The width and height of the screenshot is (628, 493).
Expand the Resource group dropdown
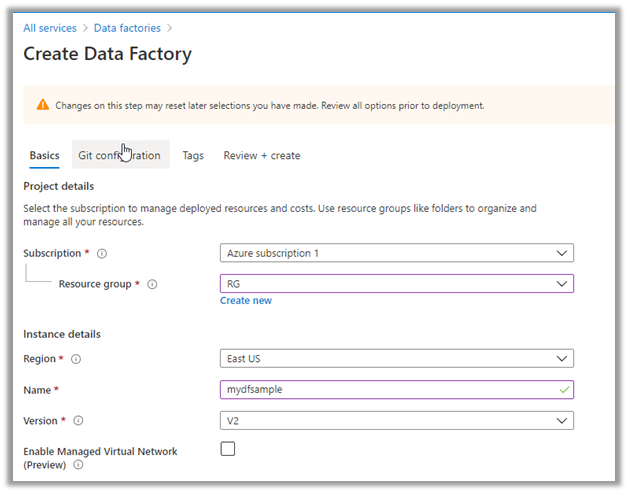click(x=396, y=284)
